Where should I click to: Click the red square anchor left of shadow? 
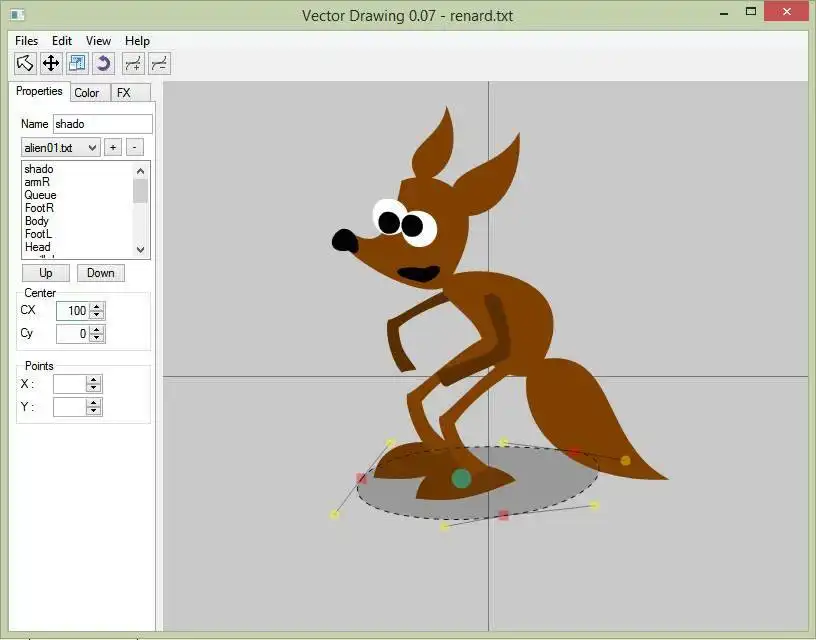pos(361,478)
